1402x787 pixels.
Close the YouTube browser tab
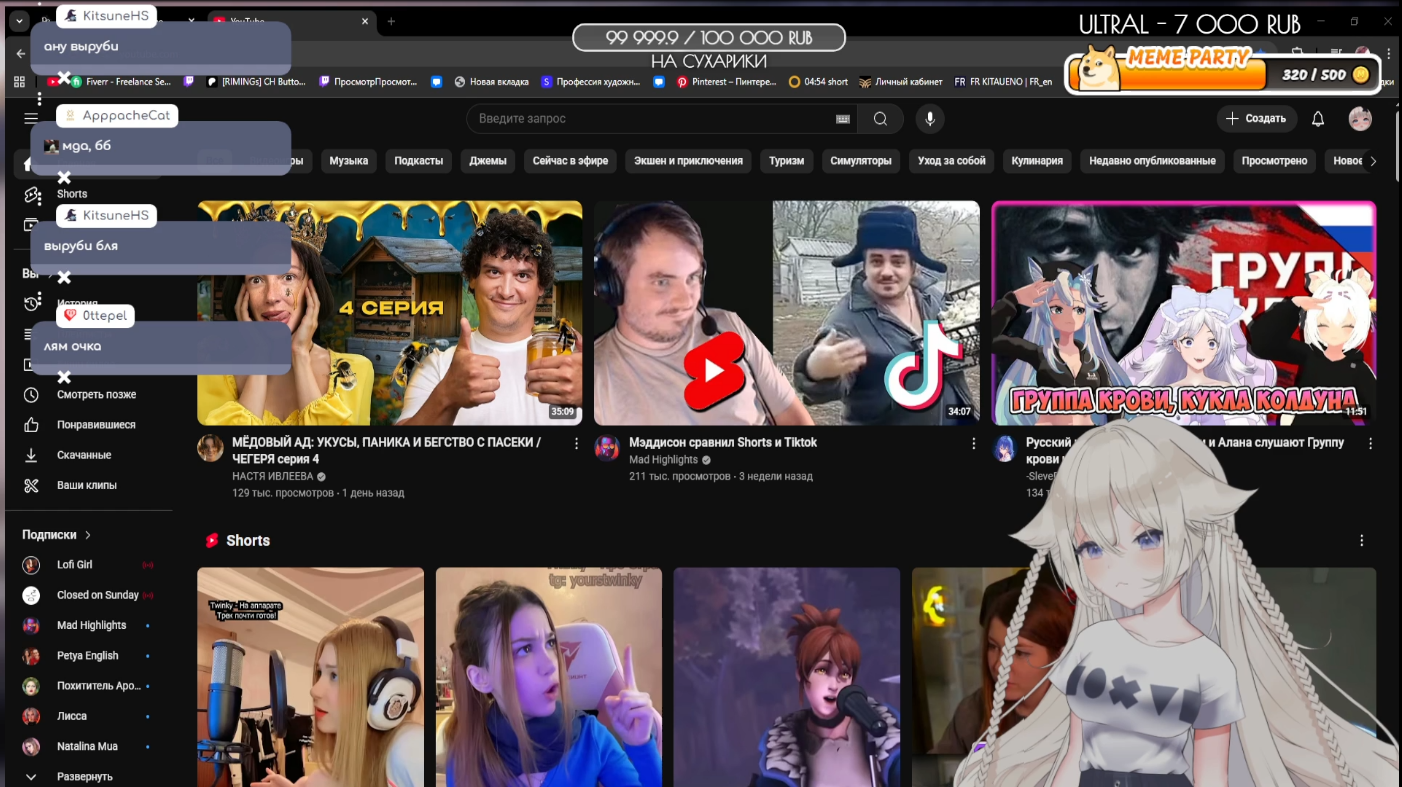pos(365,21)
